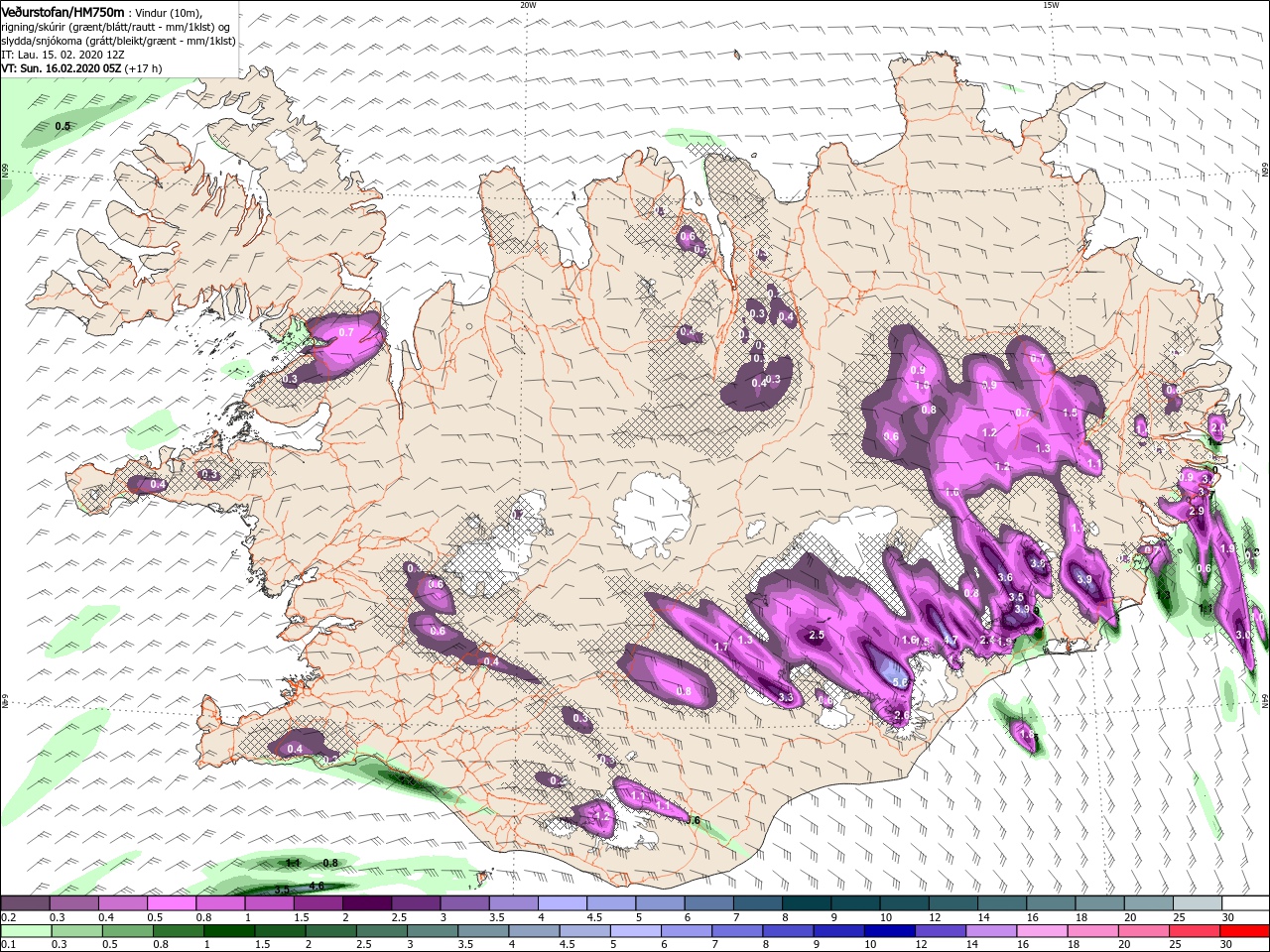The image size is (1270, 952).
Task: Click the forecast init line 'IT: Lau. 15. 02. 2020 12Z'
Action: (x=63, y=55)
